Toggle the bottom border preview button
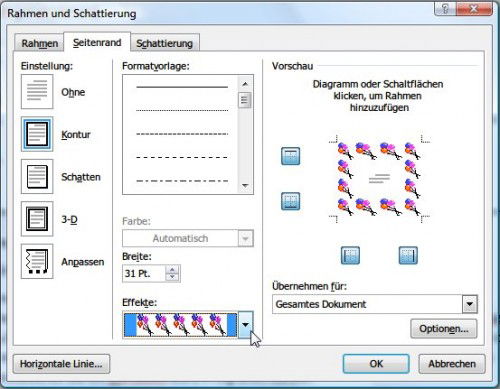This screenshot has width=500, height=389. [290, 201]
